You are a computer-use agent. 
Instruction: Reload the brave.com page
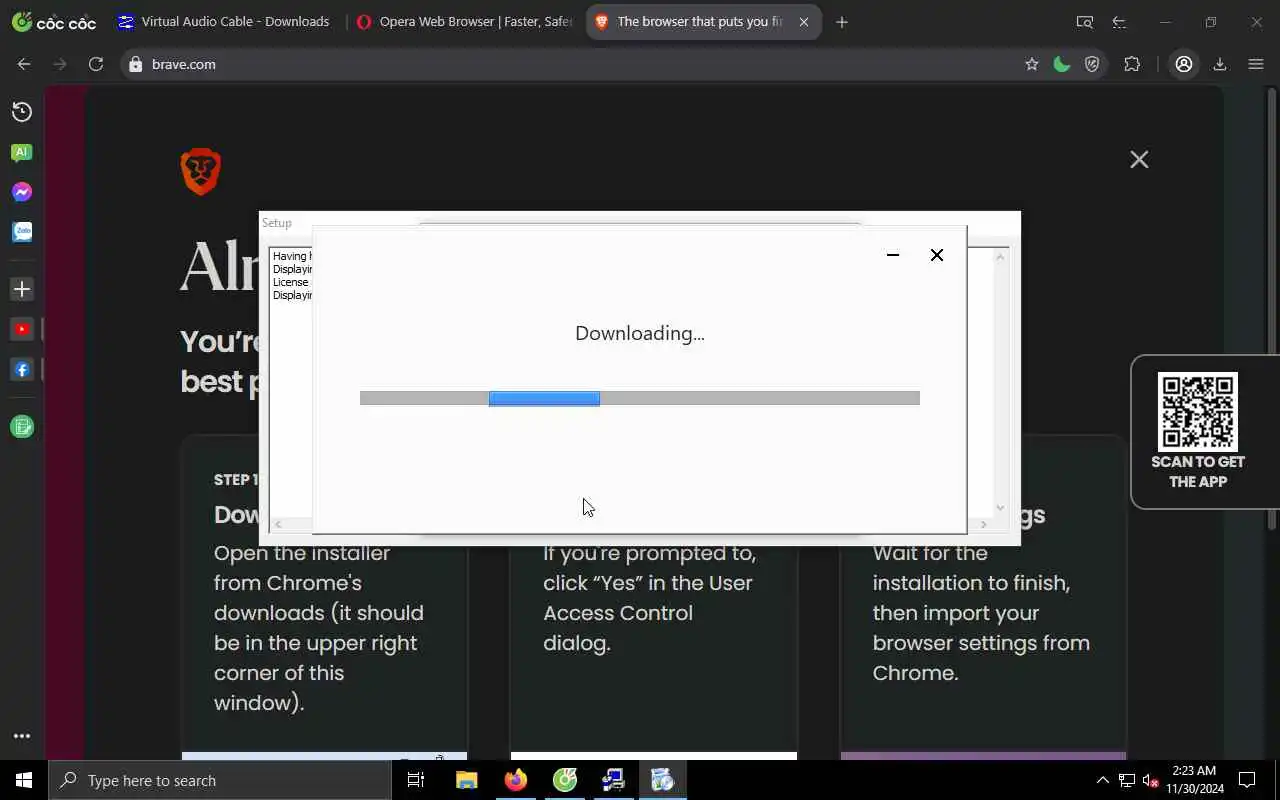point(96,64)
